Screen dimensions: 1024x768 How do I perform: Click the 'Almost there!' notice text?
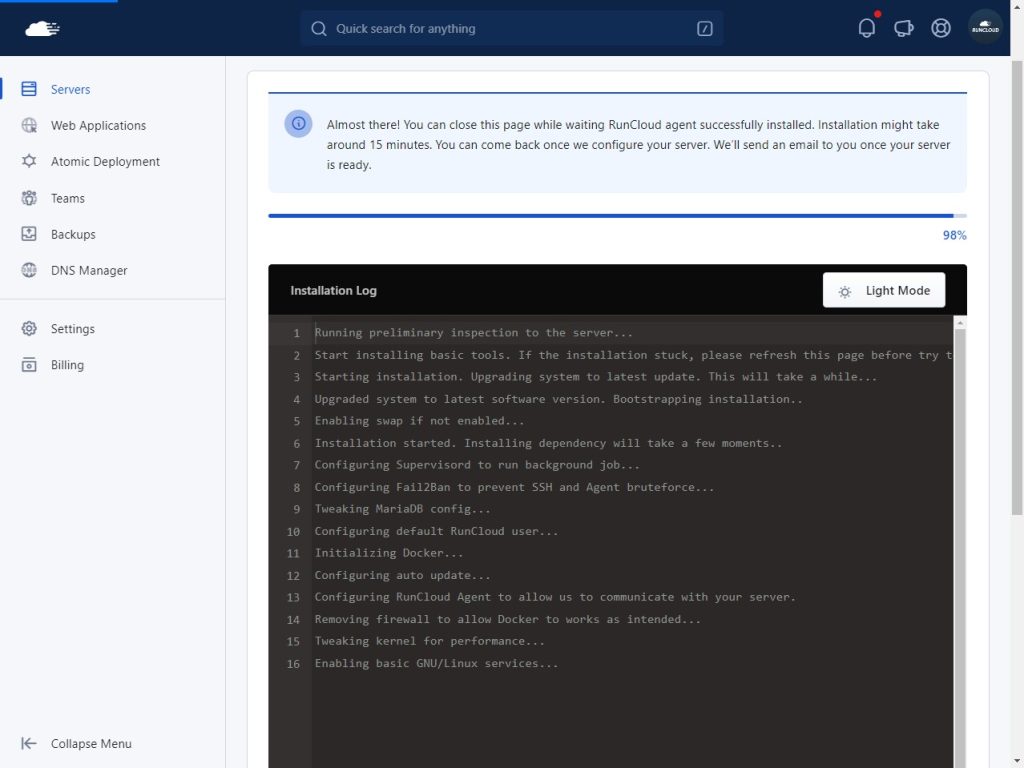point(639,144)
